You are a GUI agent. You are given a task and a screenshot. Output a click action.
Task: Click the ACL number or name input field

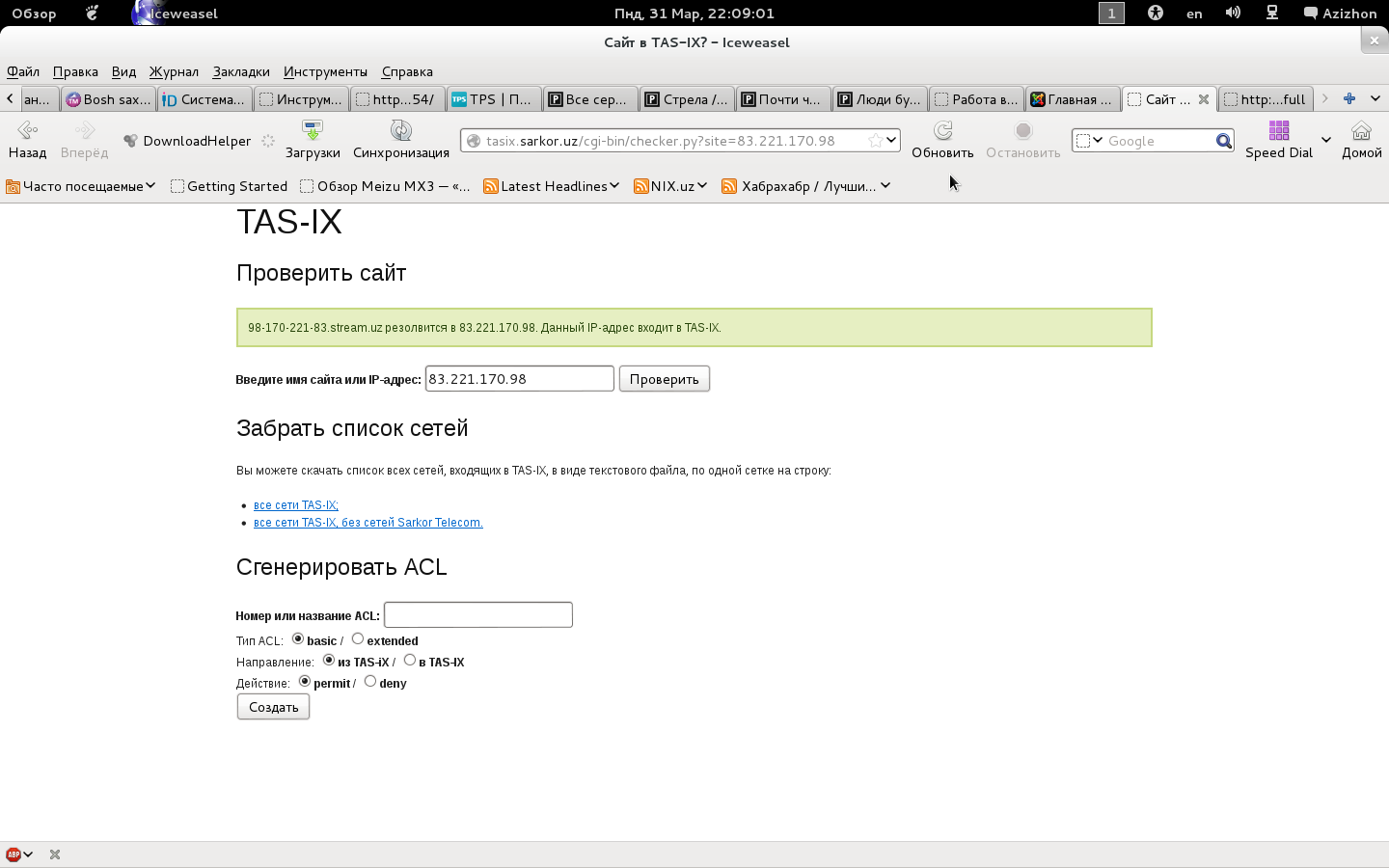[478, 615]
